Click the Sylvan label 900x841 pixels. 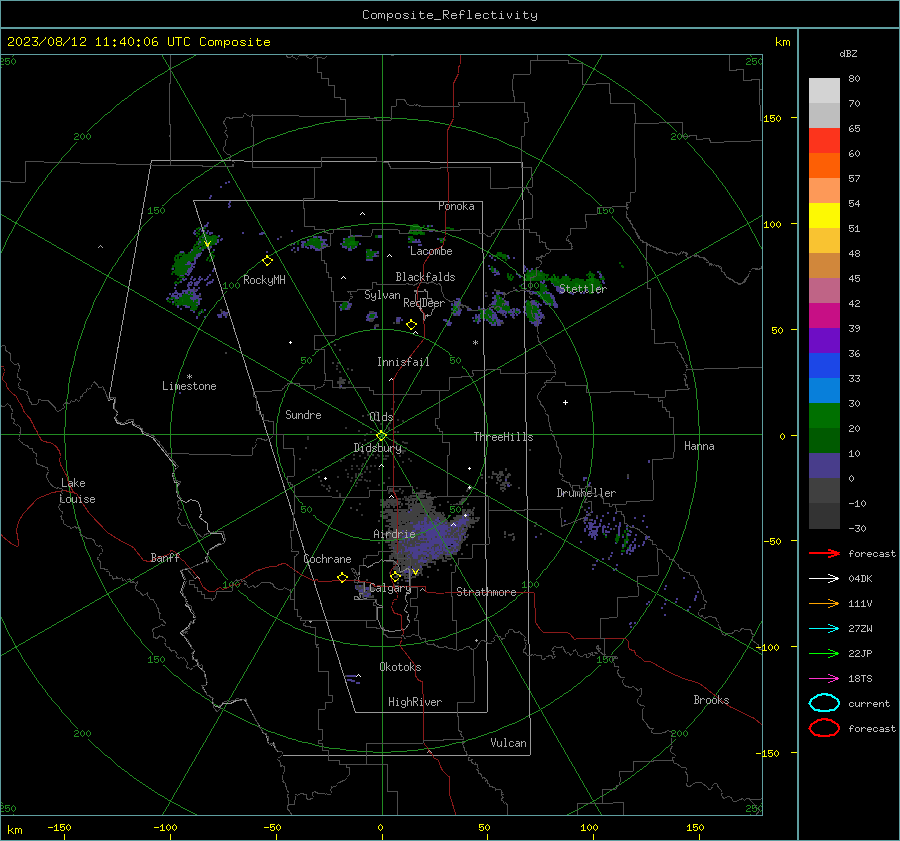[x=382, y=295]
